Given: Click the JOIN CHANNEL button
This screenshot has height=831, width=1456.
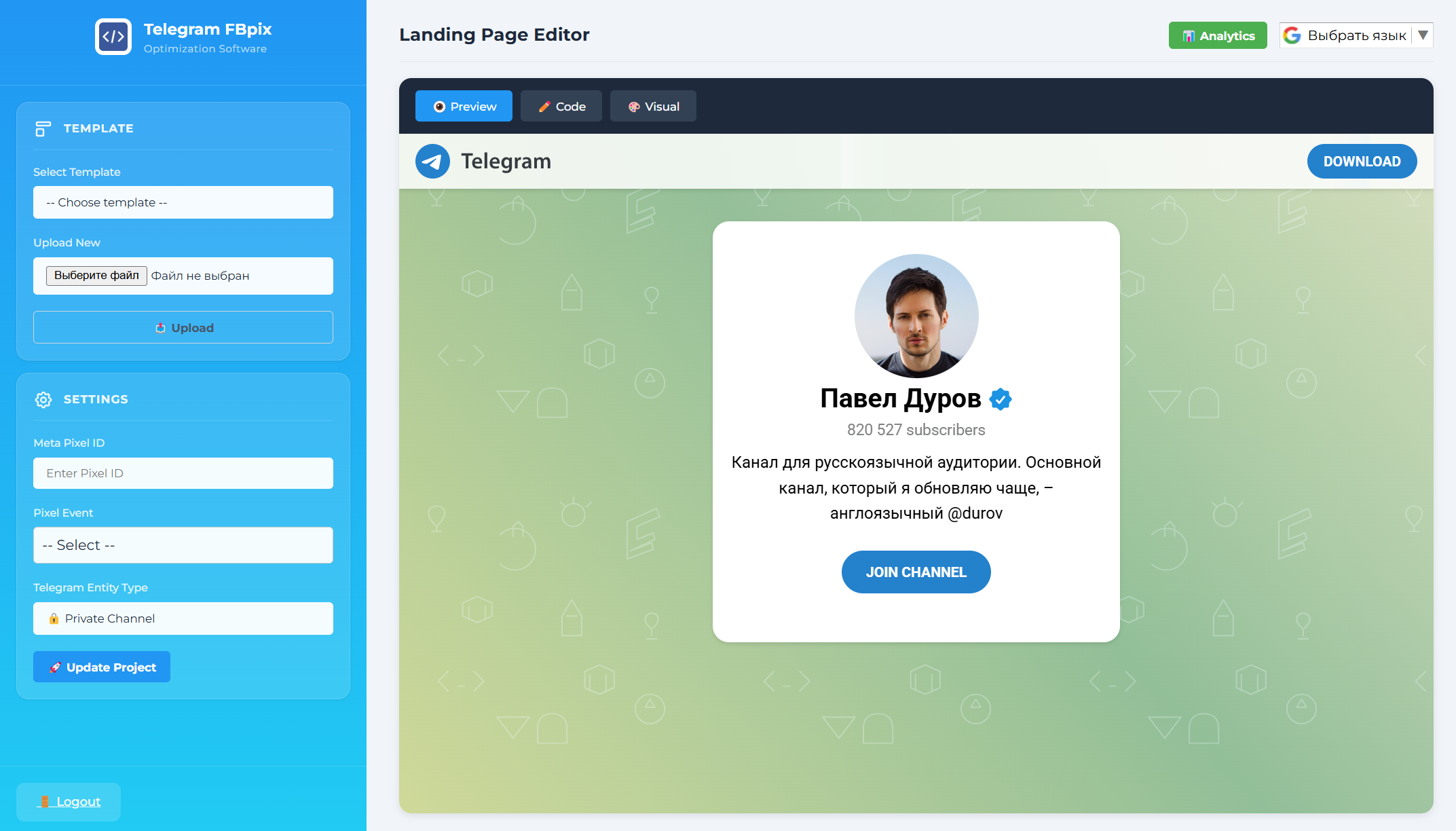Looking at the screenshot, I should click(x=916, y=572).
